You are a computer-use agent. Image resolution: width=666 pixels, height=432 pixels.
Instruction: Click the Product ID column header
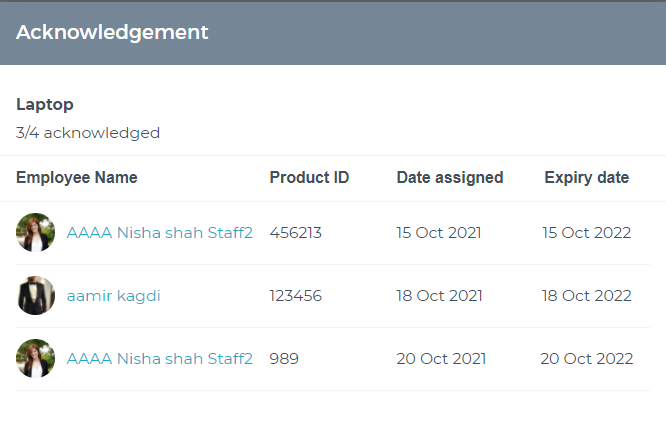pos(309,177)
